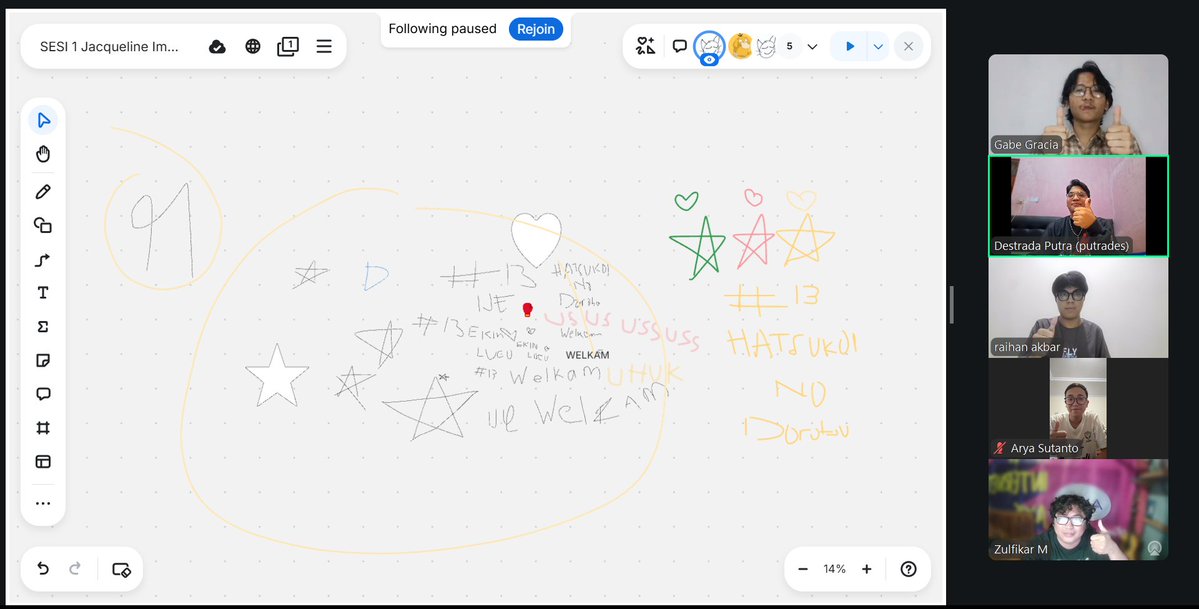Select raihan akbar video tile
Screen dimensions: 1199x609
pos(1078,308)
